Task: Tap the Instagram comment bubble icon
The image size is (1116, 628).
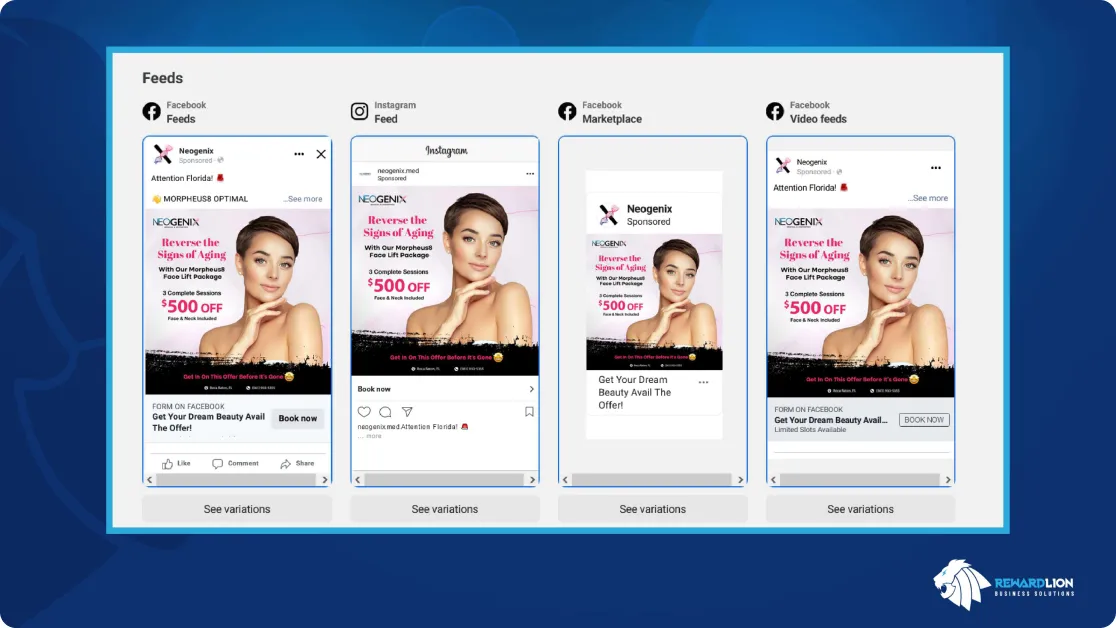Action: point(385,412)
